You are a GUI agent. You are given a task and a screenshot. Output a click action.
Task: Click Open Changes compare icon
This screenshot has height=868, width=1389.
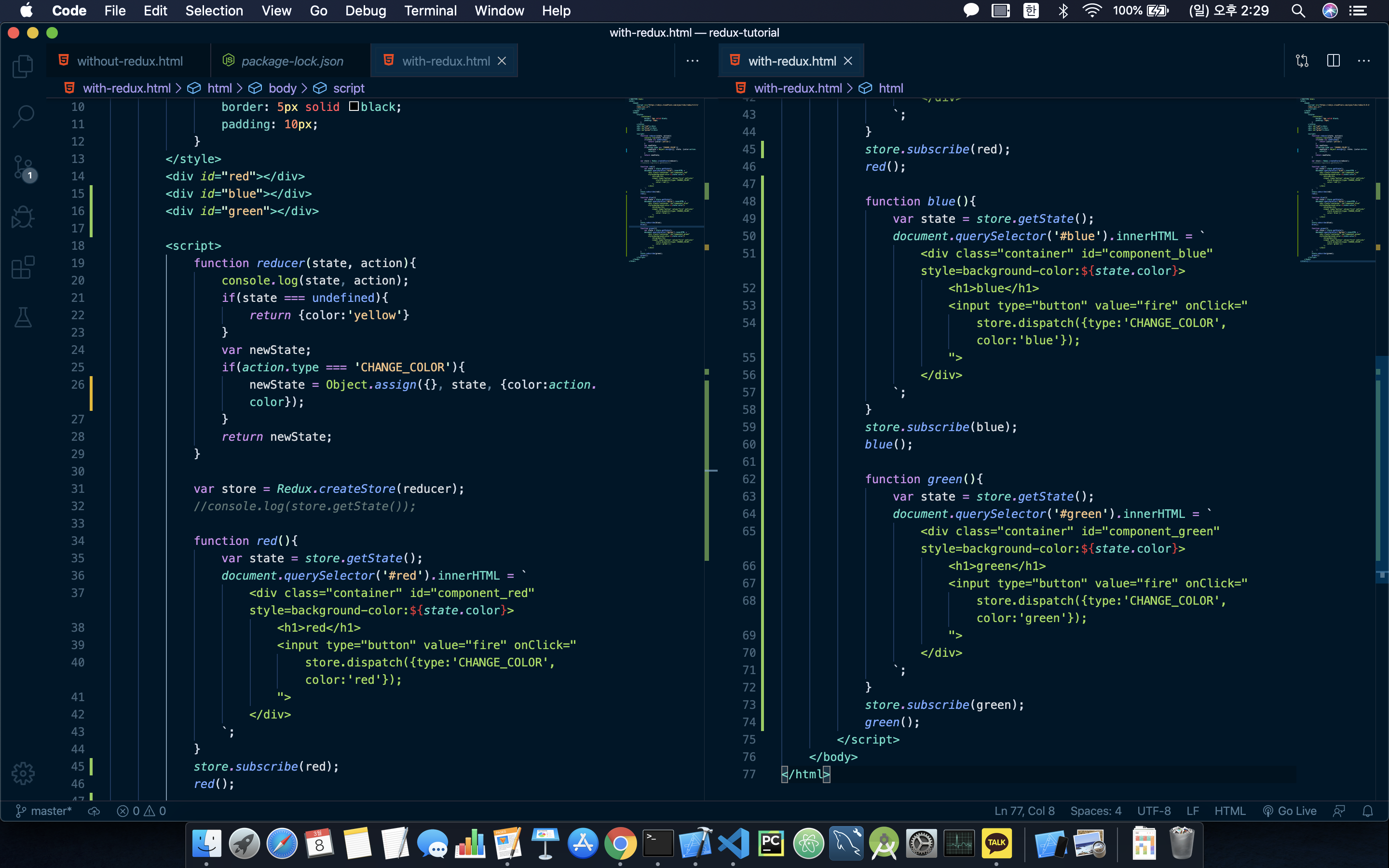tap(1302, 61)
